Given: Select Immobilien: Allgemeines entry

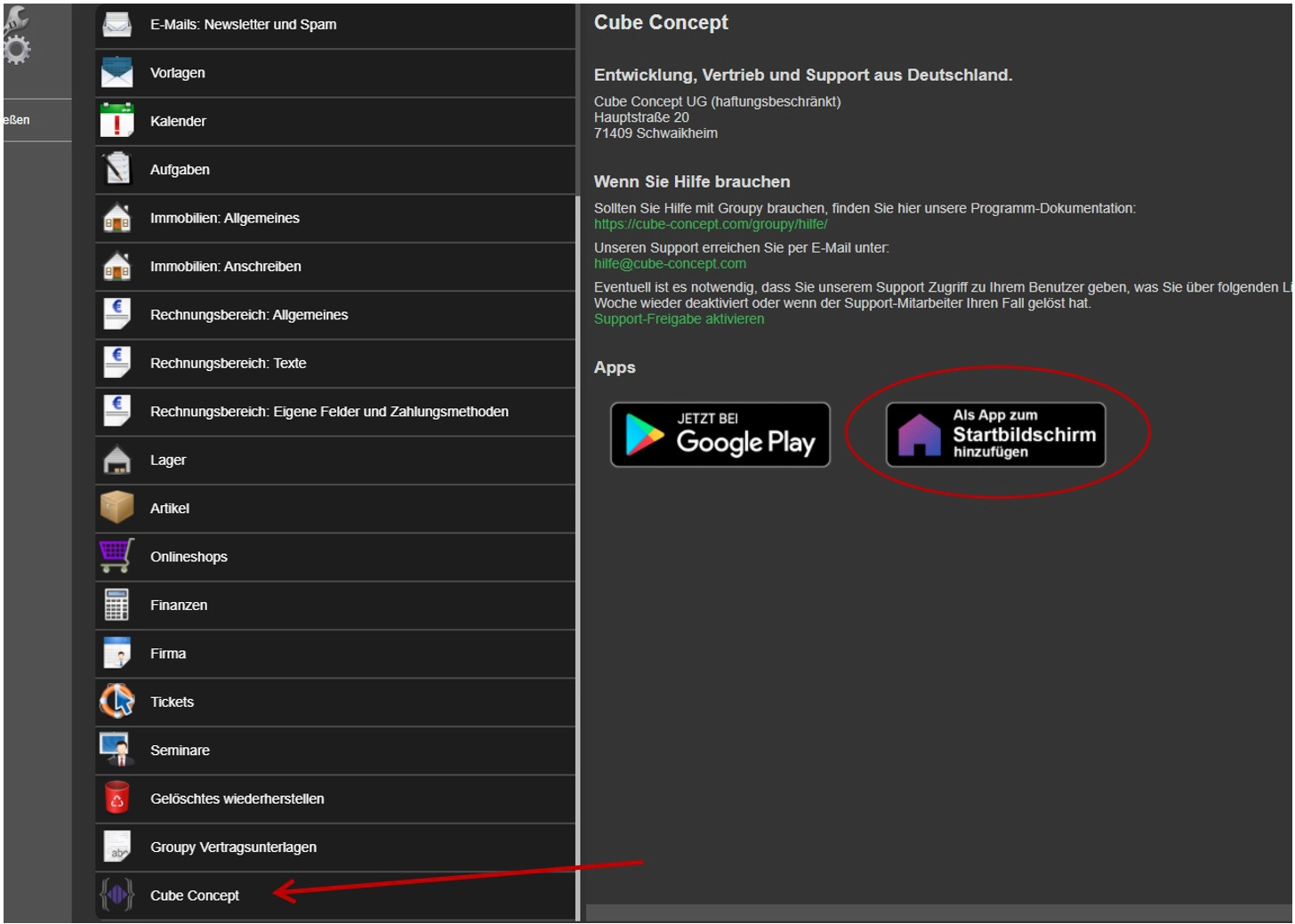Looking at the screenshot, I should [335, 219].
